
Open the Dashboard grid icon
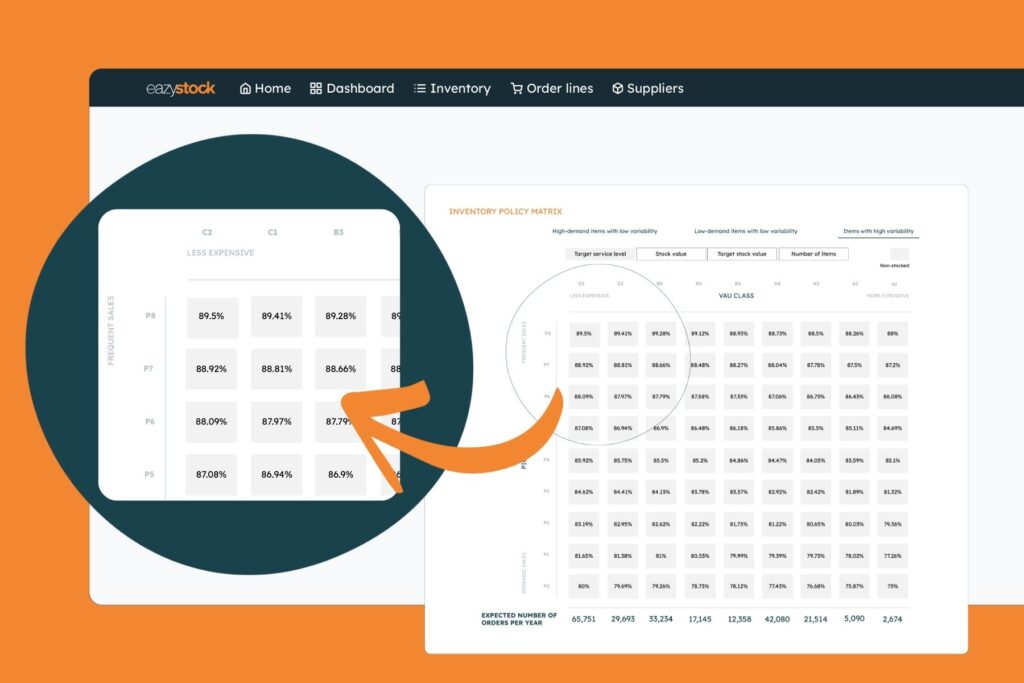[x=314, y=88]
